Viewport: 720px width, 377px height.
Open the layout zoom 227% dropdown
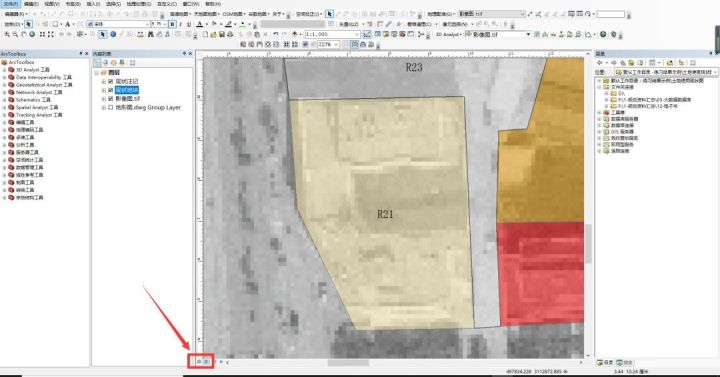tap(337, 45)
